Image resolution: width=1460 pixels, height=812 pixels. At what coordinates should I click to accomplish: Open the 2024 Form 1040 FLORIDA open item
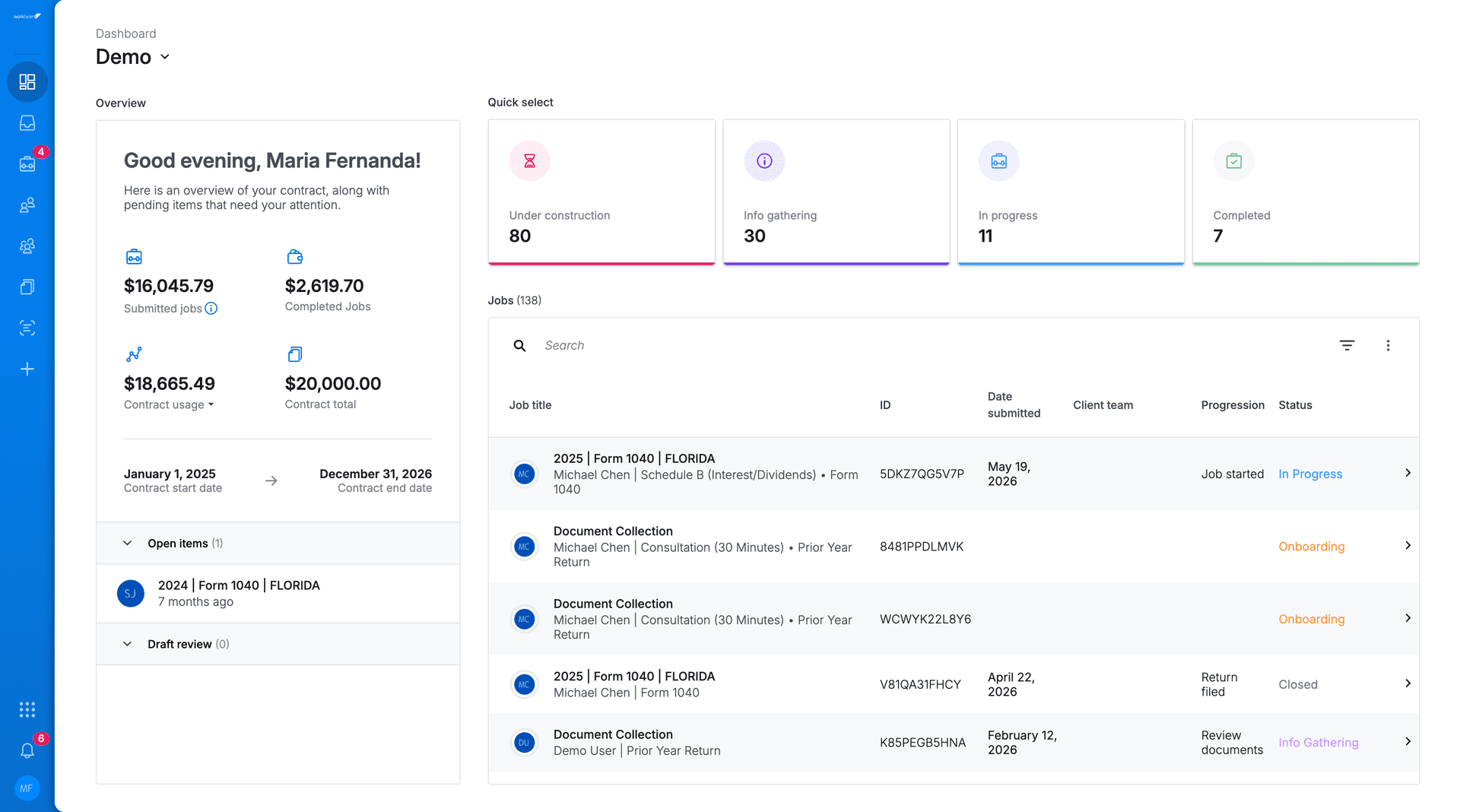(x=278, y=594)
